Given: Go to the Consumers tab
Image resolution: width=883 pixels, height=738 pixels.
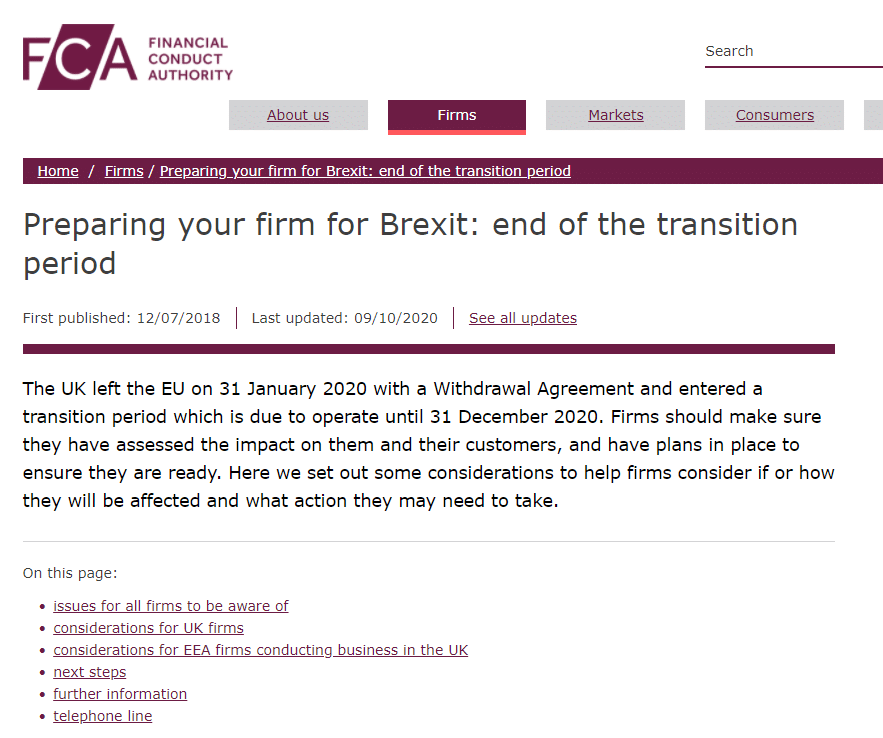Looking at the screenshot, I should (774, 115).
